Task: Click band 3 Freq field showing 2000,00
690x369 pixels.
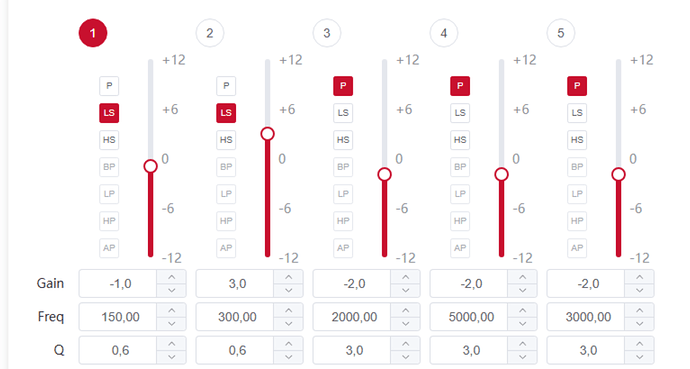Action: [x=352, y=317]
